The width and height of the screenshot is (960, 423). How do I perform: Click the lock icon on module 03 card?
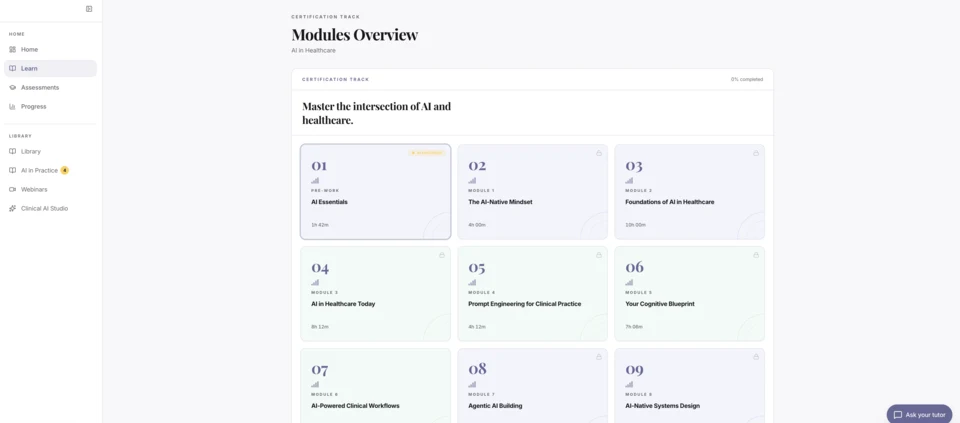(x=756, y=153)
